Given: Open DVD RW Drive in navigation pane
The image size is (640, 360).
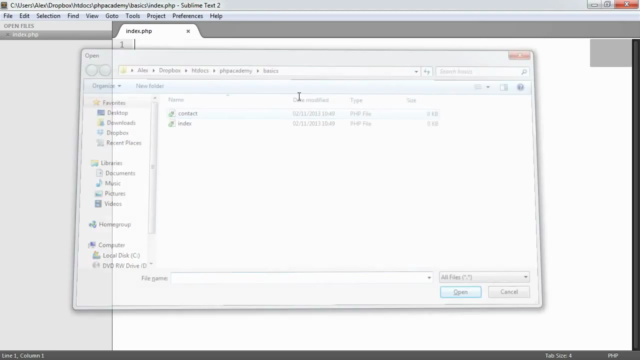Looking at the screenshot, I should point(124,266).
